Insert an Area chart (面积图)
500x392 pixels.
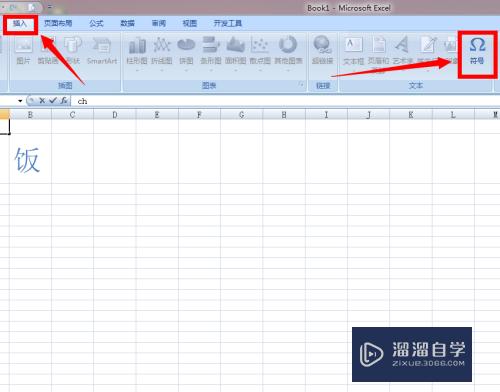click(x=235, y=53)
